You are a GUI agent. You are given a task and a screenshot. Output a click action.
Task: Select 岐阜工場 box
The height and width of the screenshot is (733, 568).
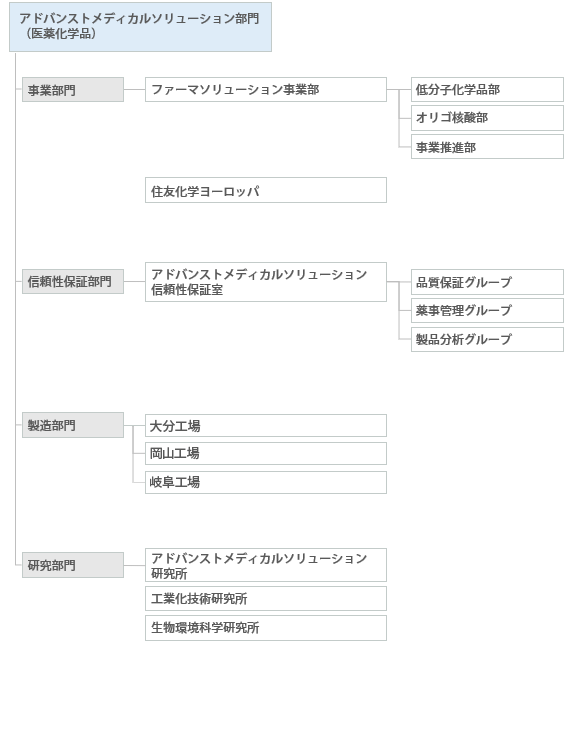click(266, 482)
